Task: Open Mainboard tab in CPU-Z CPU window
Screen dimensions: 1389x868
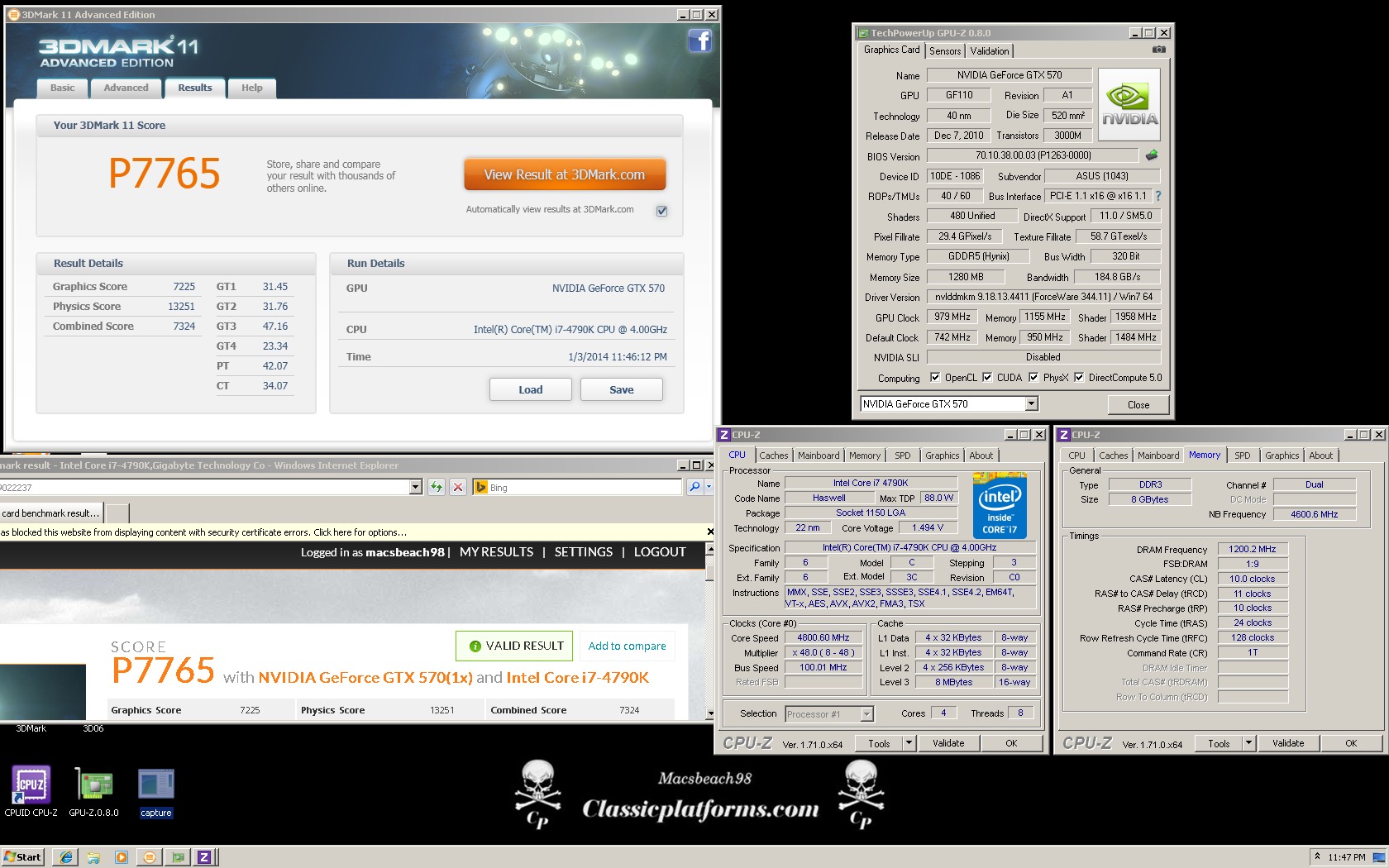Action: (819, 455)
